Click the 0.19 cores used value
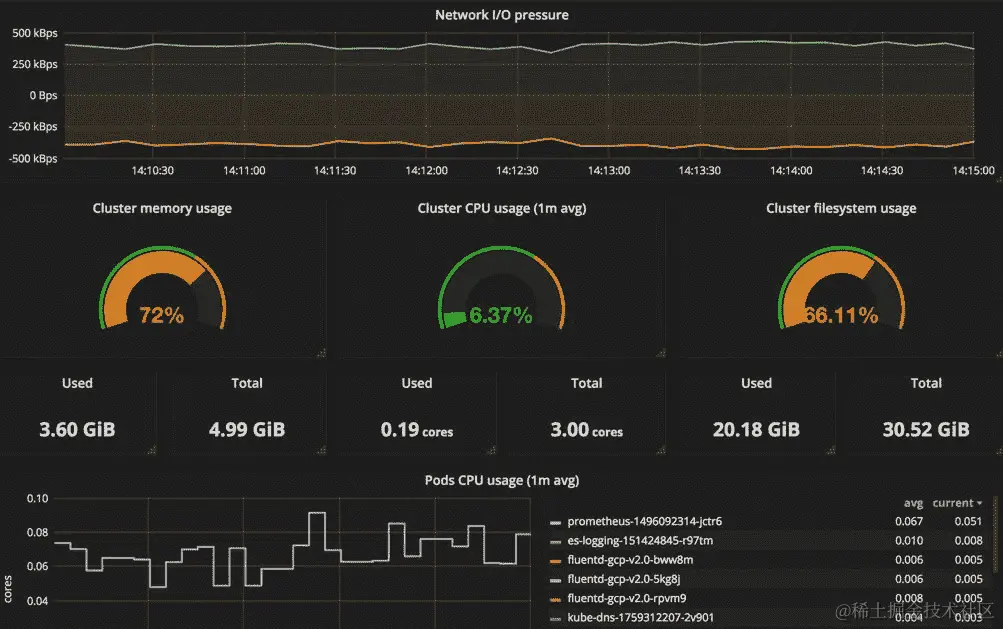This screenshot has height=629, width=1003. click(x=417, y=429)
